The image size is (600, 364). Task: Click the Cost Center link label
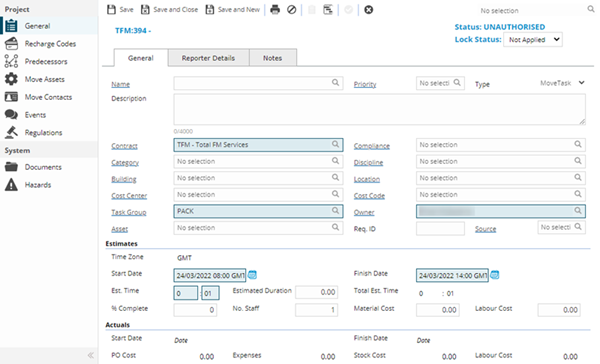[x=129, y=196]
